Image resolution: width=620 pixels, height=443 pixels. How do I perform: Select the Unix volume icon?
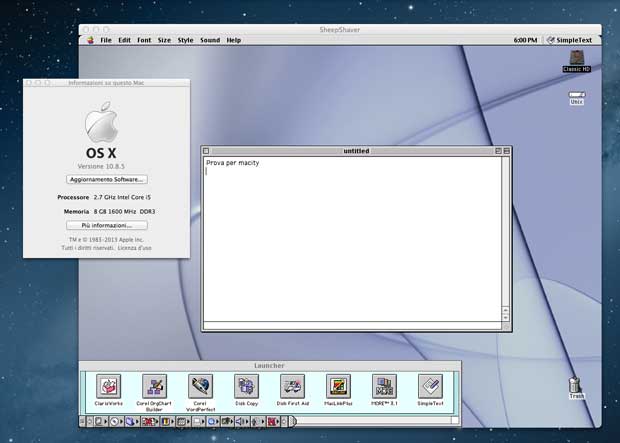[576, 96]
